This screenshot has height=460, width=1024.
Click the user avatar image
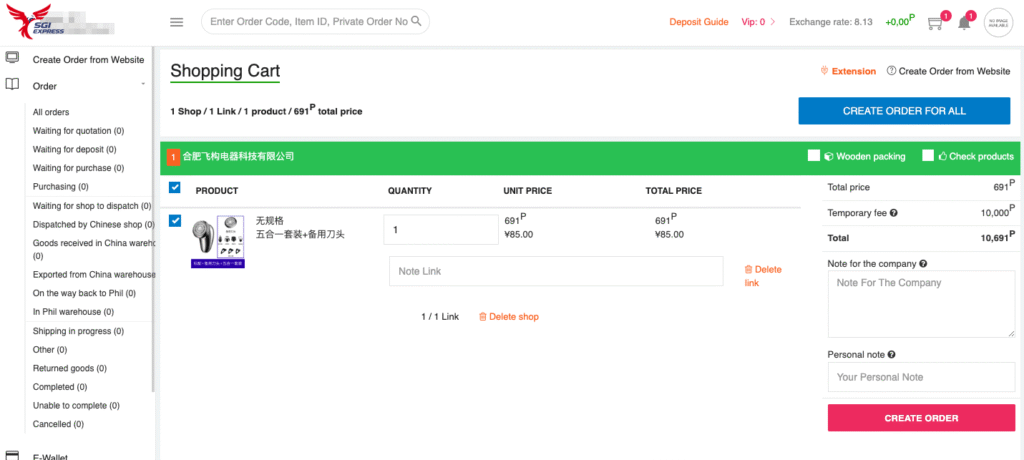pos(999,22)
